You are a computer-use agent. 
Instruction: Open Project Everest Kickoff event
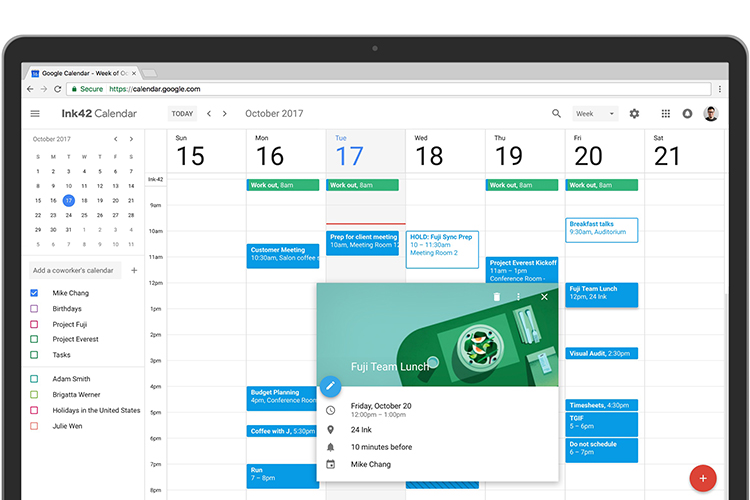[522, 270]
